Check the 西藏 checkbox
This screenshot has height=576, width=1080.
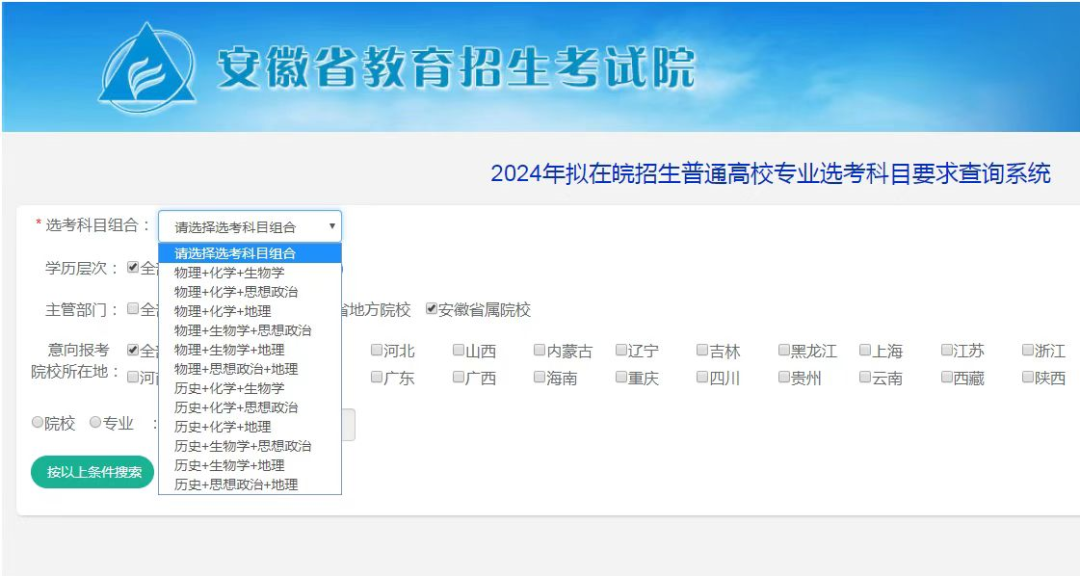click(947, 377)
